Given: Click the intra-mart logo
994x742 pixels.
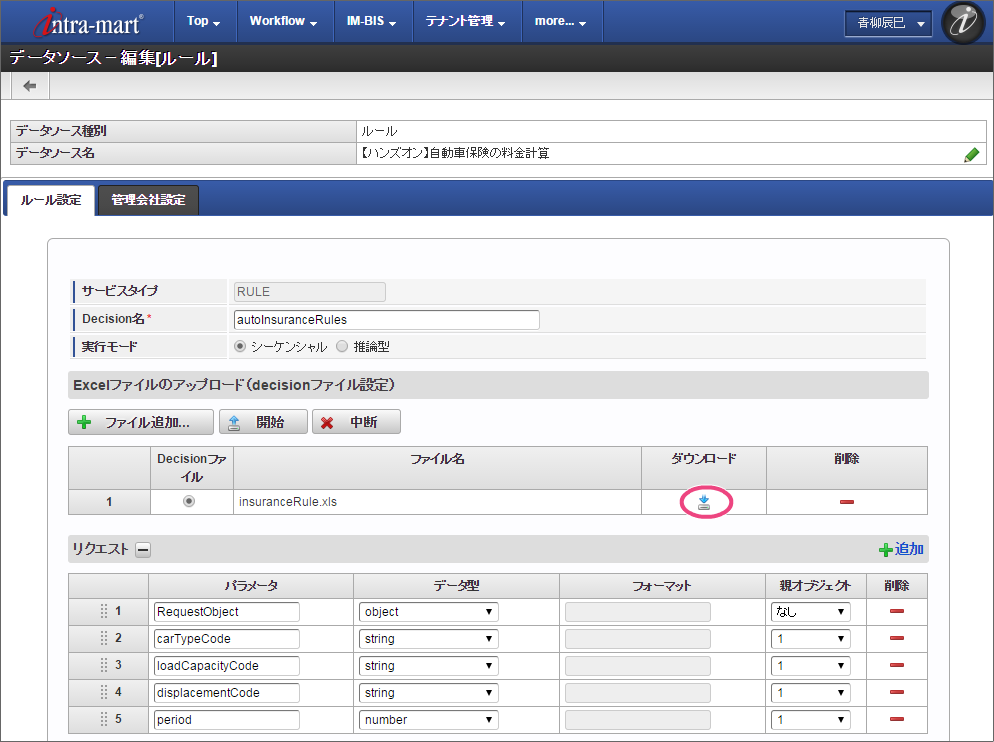Looking at the screenshot, I should 88,22.
